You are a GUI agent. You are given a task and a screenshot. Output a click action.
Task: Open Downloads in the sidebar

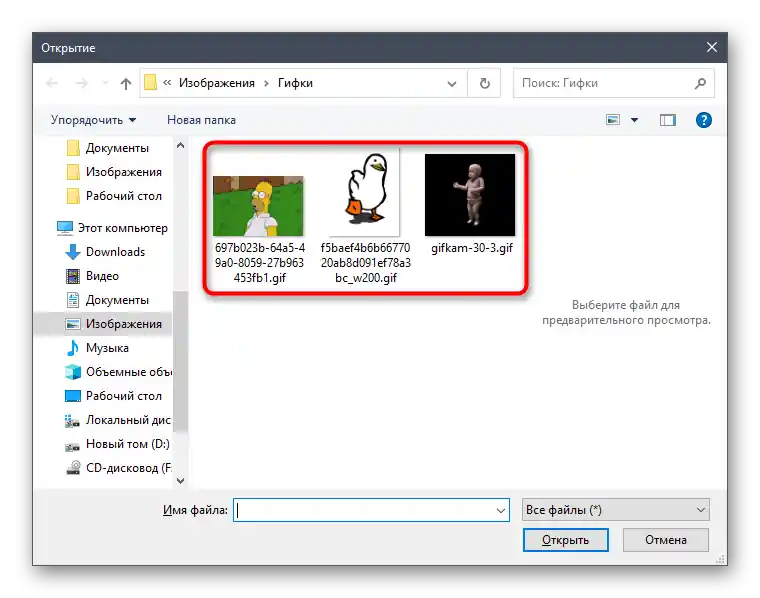click(x=105, y=252)
